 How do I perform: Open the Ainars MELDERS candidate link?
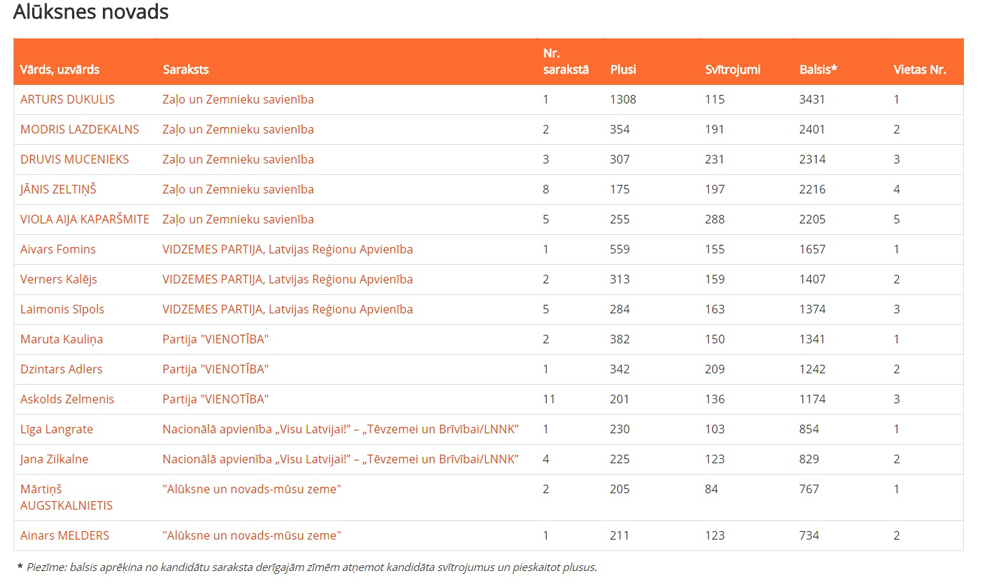point(64,536)
